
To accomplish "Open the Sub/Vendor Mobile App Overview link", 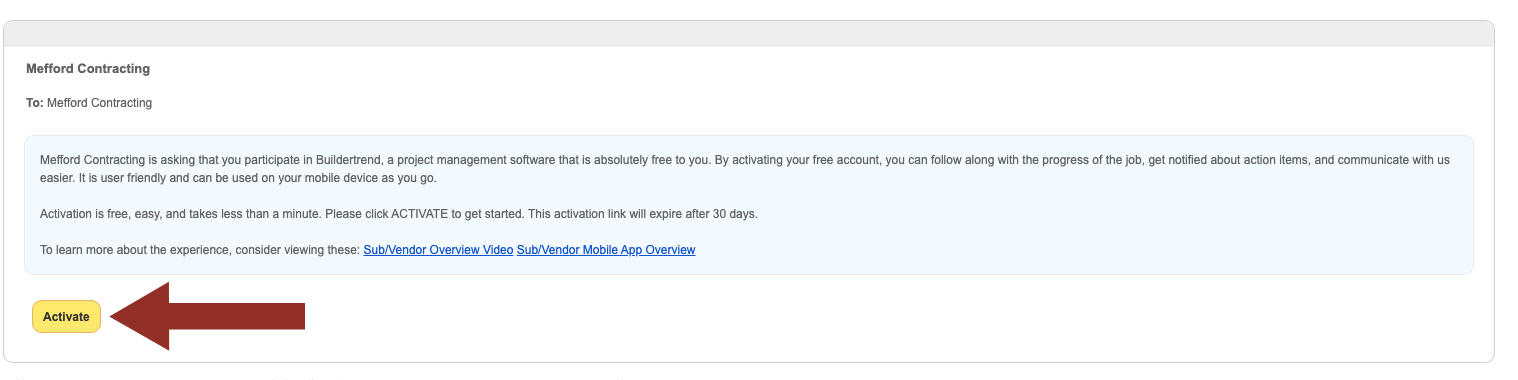I will click(606, 250).
